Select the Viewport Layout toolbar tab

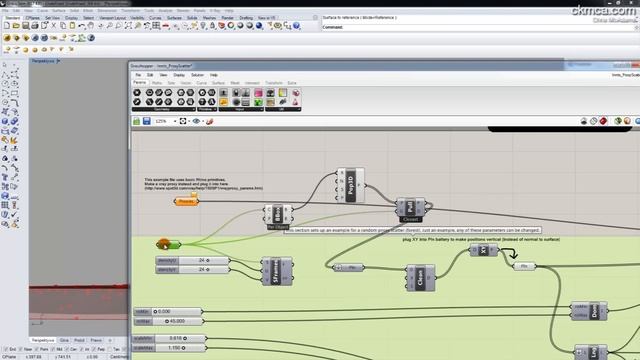point(113,18)
